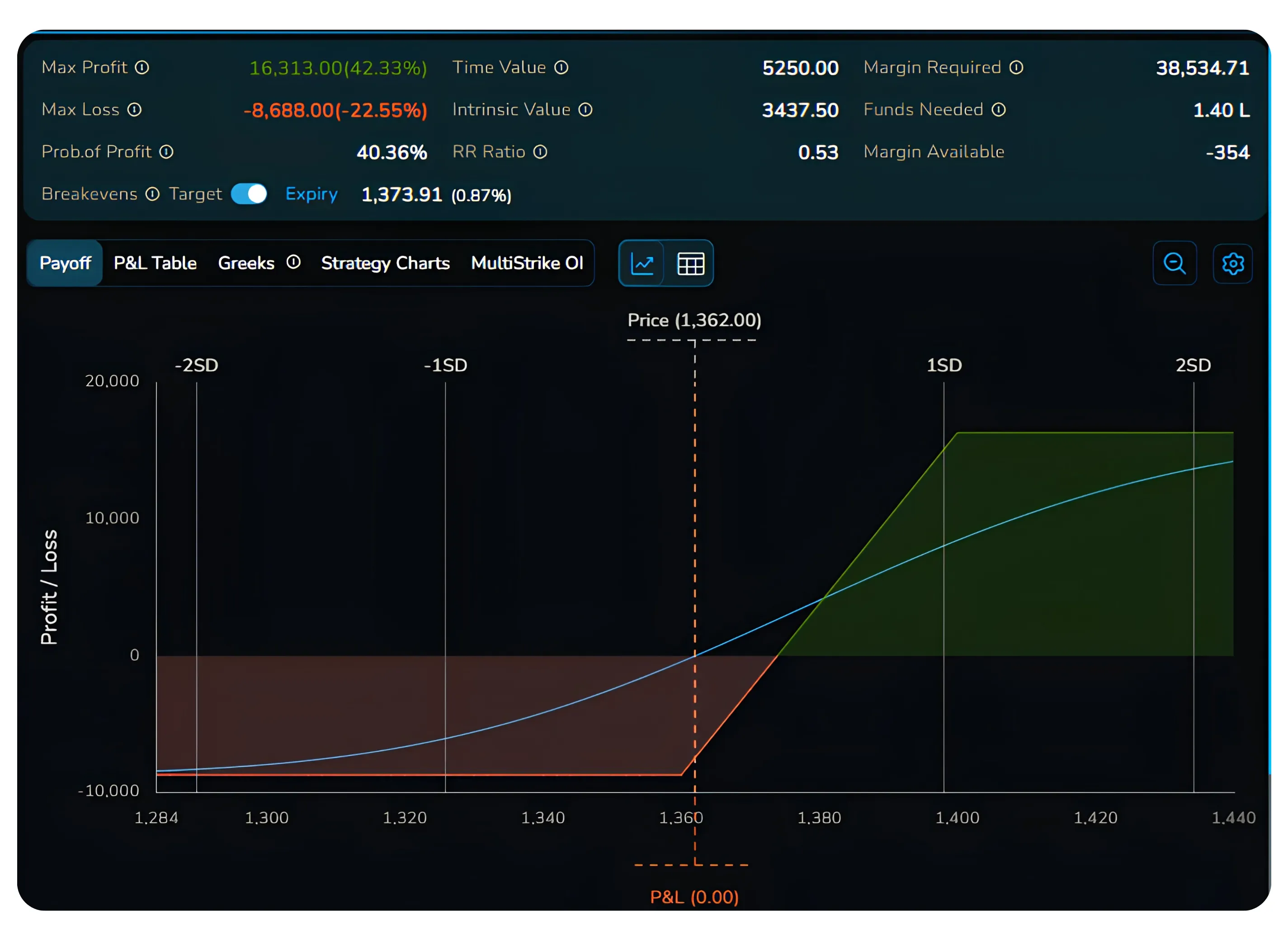
Task: Click the 1SD marker label
Action: pyautogui.click(x=944, y=365)
